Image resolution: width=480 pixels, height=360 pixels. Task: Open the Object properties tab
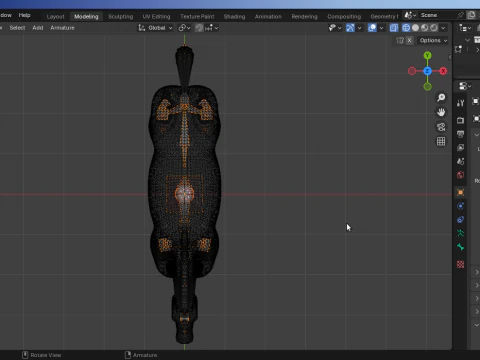460,192
